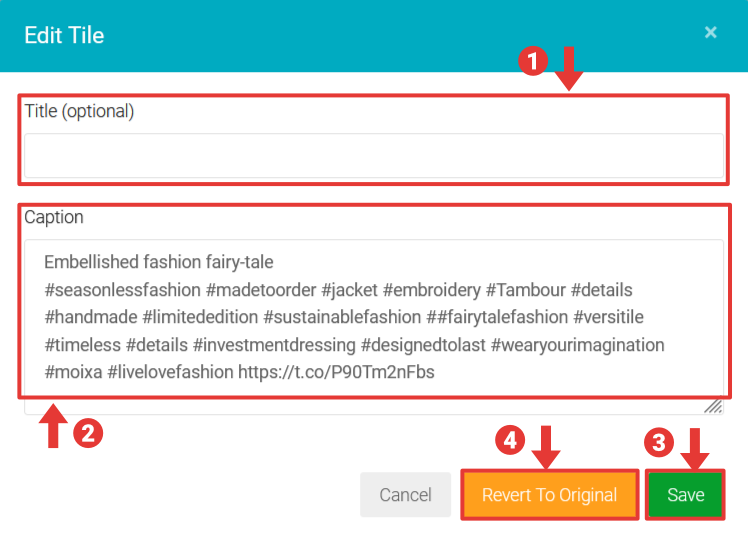This screenshot has width=748, height=536.
Task: Click the red arrow above Save button
Action: pyautogui.click(x=695, y=447)
